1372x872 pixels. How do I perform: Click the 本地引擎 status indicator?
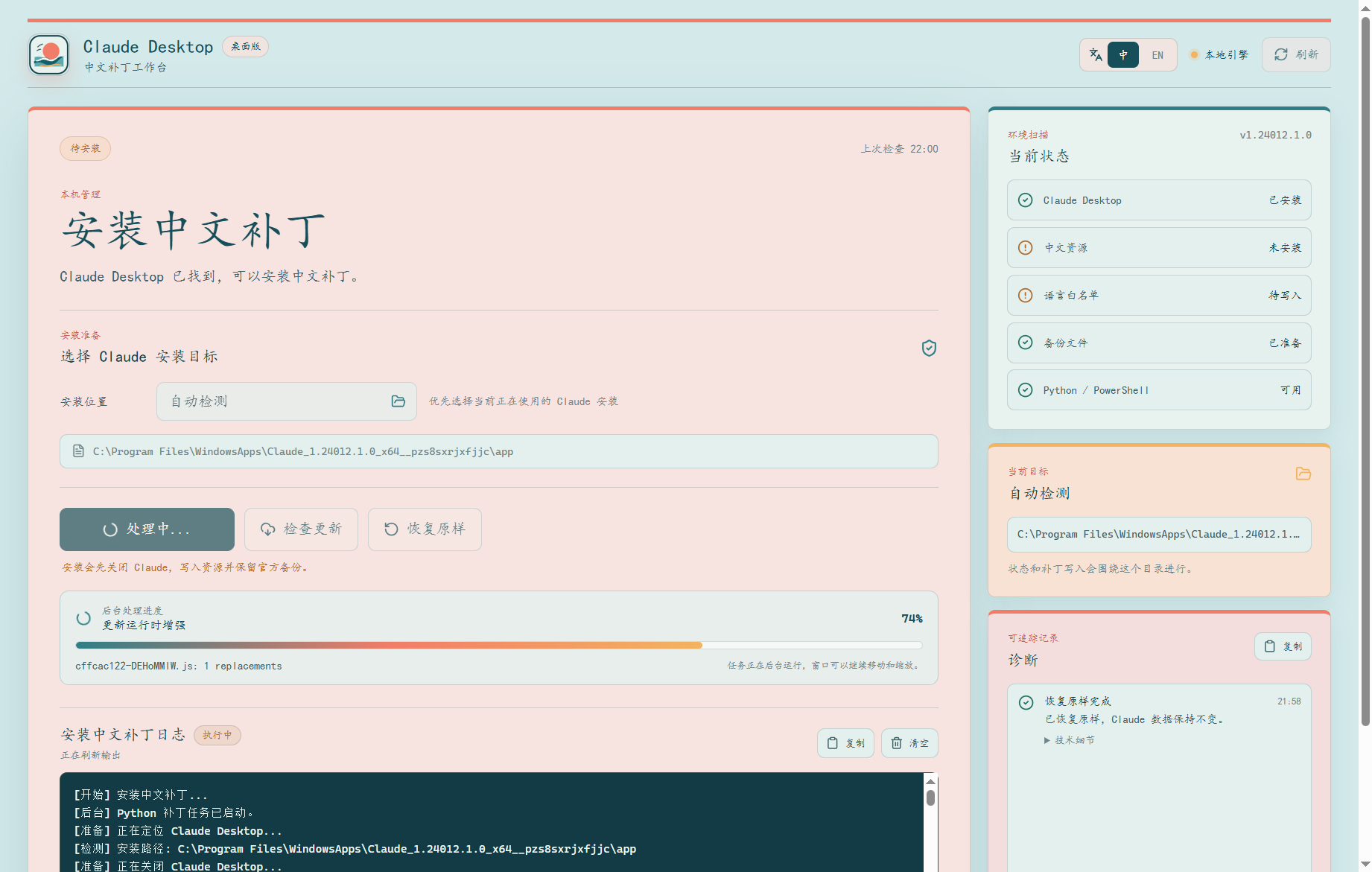click(x=1219, y=55)
